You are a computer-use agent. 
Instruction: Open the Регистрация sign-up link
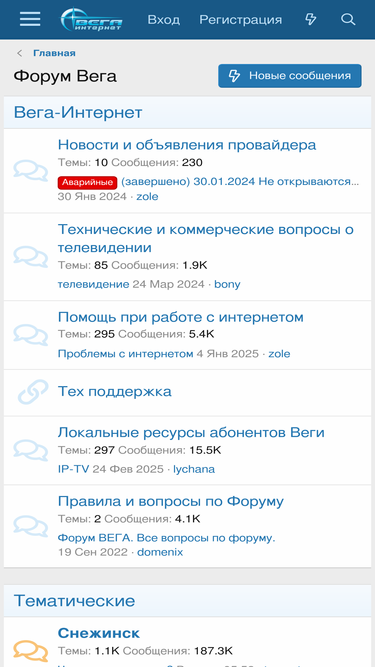(241, 20)
